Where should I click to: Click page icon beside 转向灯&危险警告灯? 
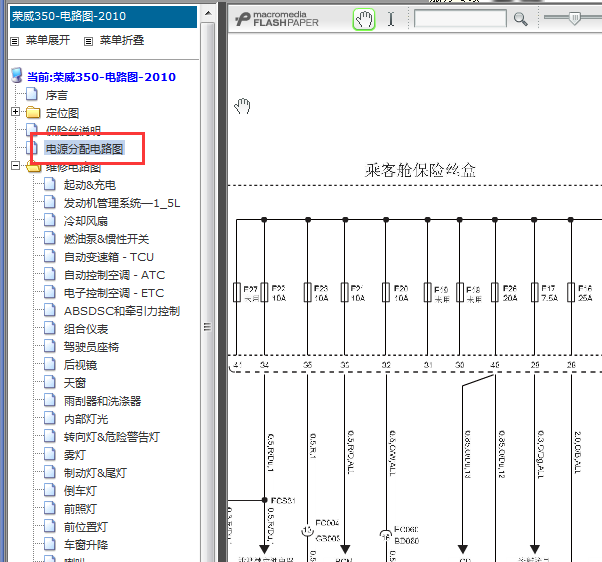[x=50, y=437]
